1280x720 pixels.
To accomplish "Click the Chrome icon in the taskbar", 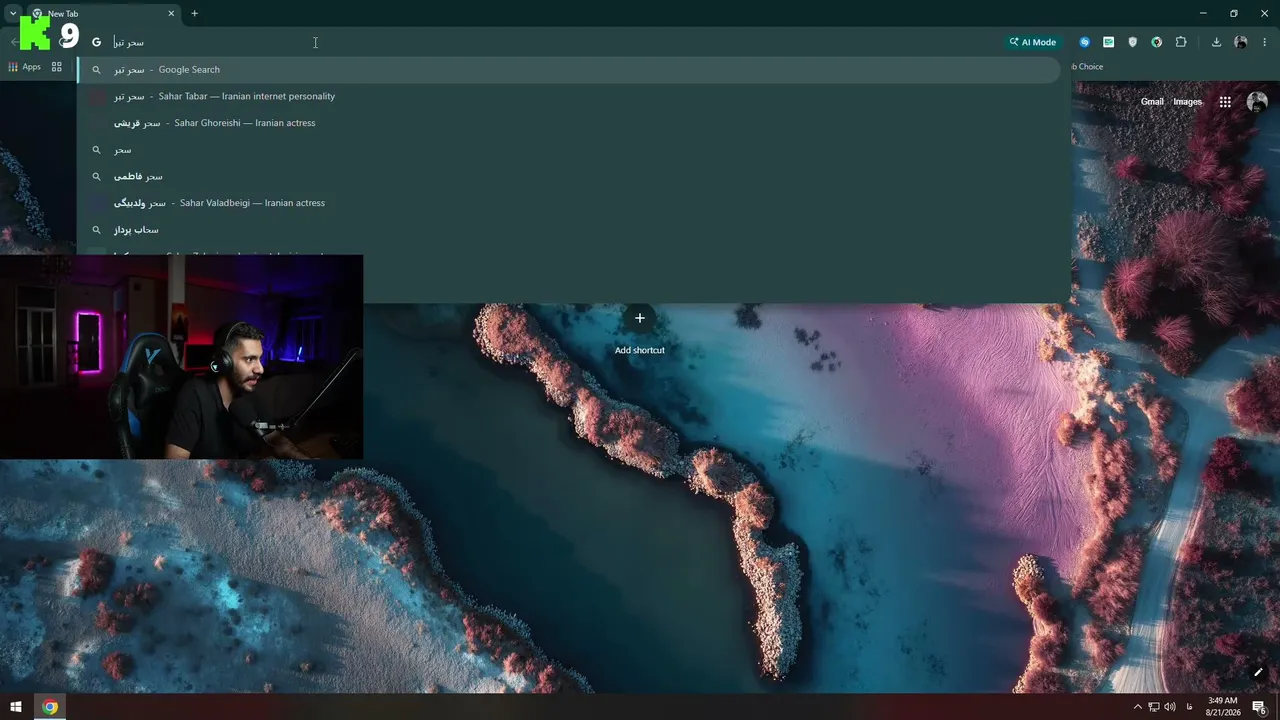I will tap(50, 707).
